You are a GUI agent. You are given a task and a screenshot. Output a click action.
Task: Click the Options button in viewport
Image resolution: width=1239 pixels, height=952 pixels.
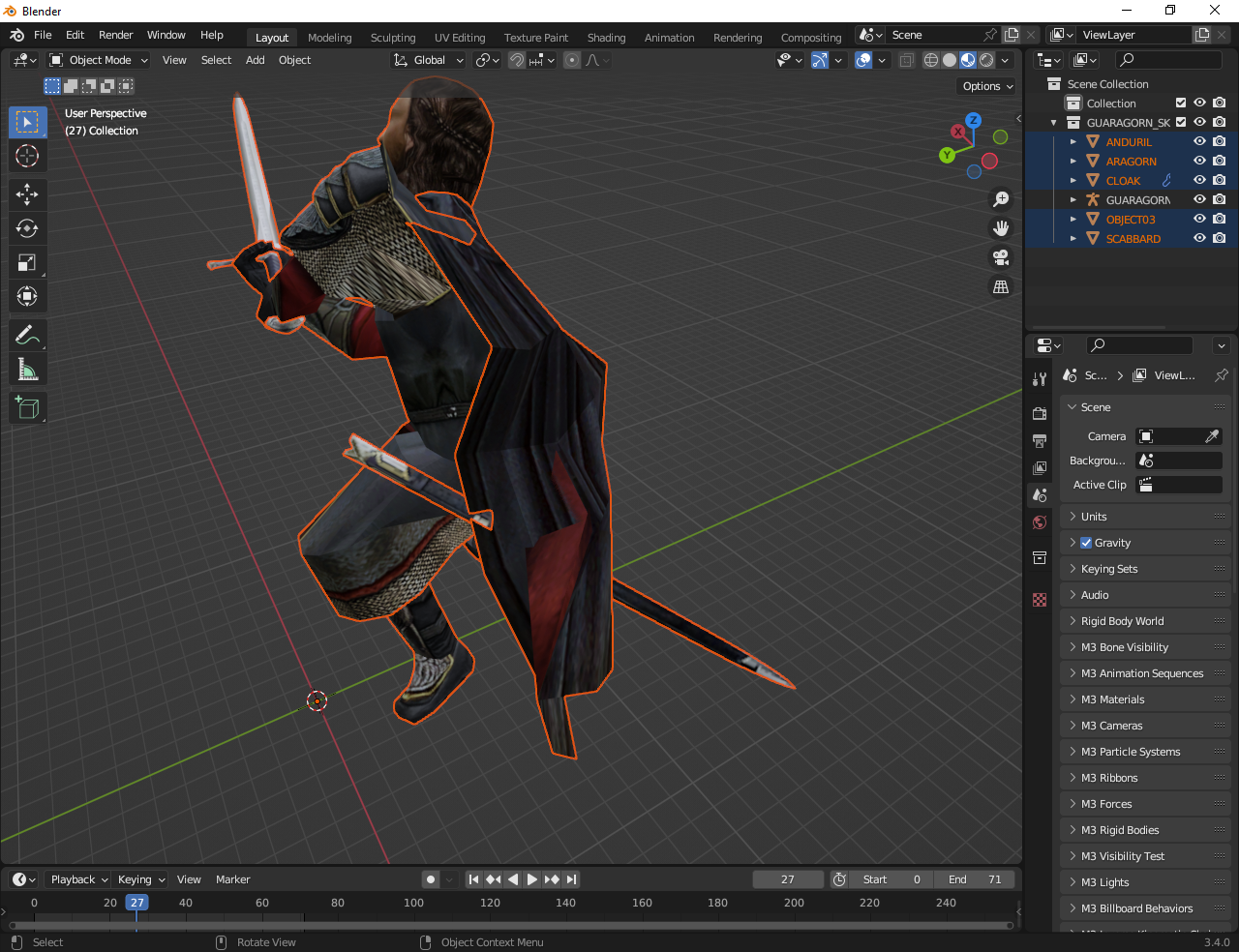click(987, 86)
